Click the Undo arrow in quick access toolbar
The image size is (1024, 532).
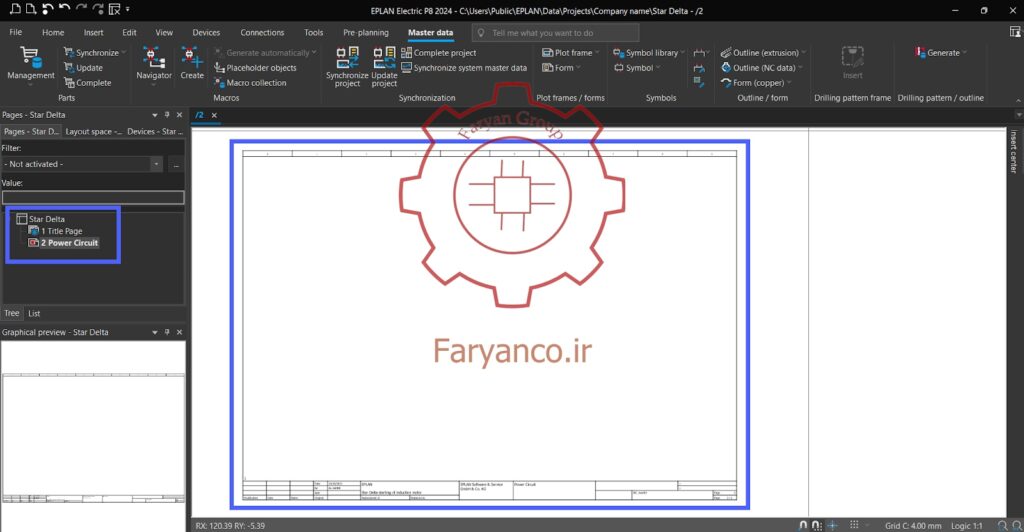[65, 9]
